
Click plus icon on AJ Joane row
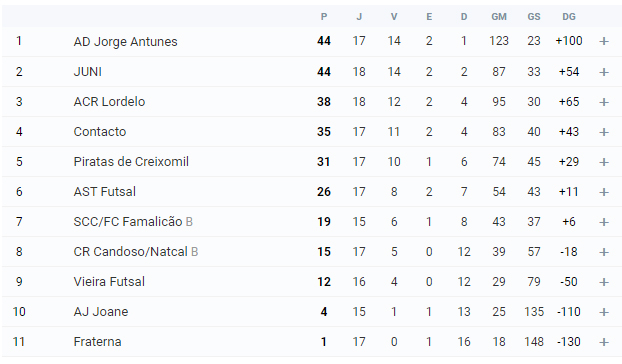[x=604, y=312]
